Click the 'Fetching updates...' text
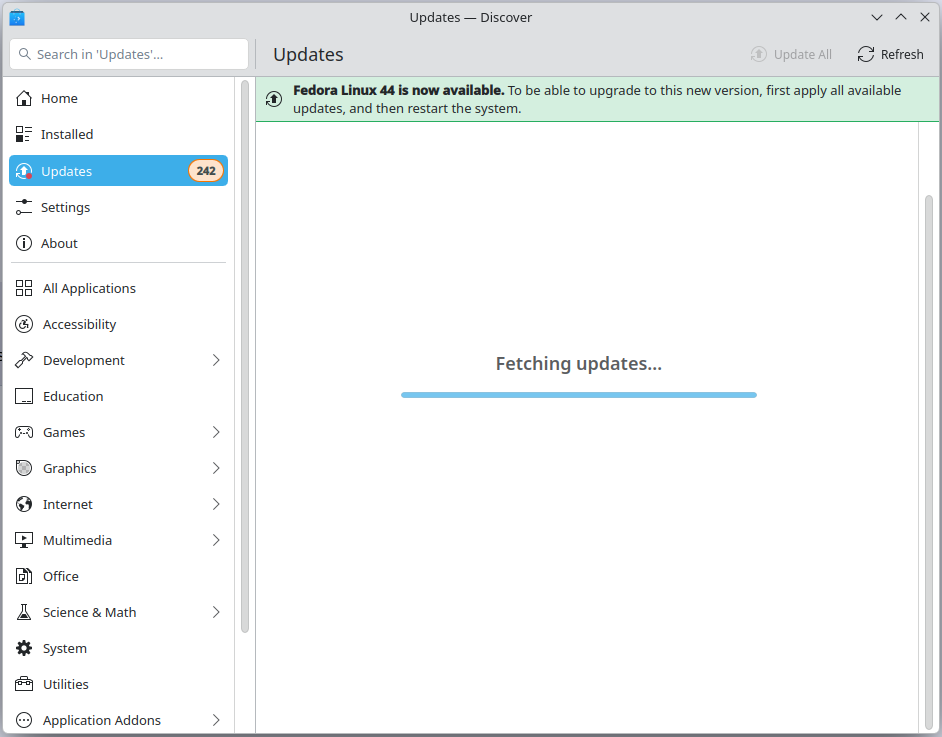The width and height of the screenshot is (942, 737). coord(579,363)
